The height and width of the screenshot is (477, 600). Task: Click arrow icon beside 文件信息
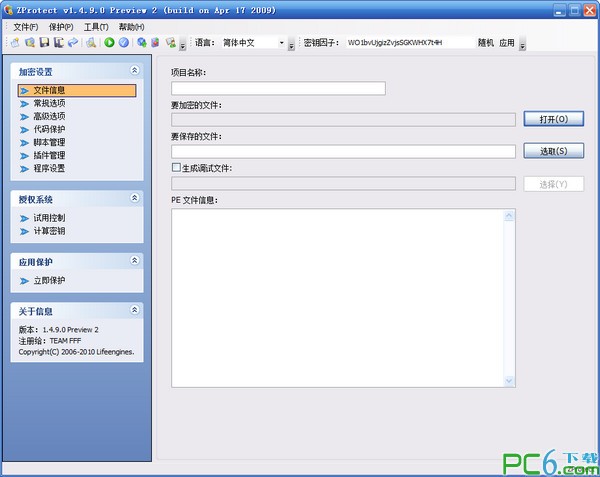coord(24,91)
